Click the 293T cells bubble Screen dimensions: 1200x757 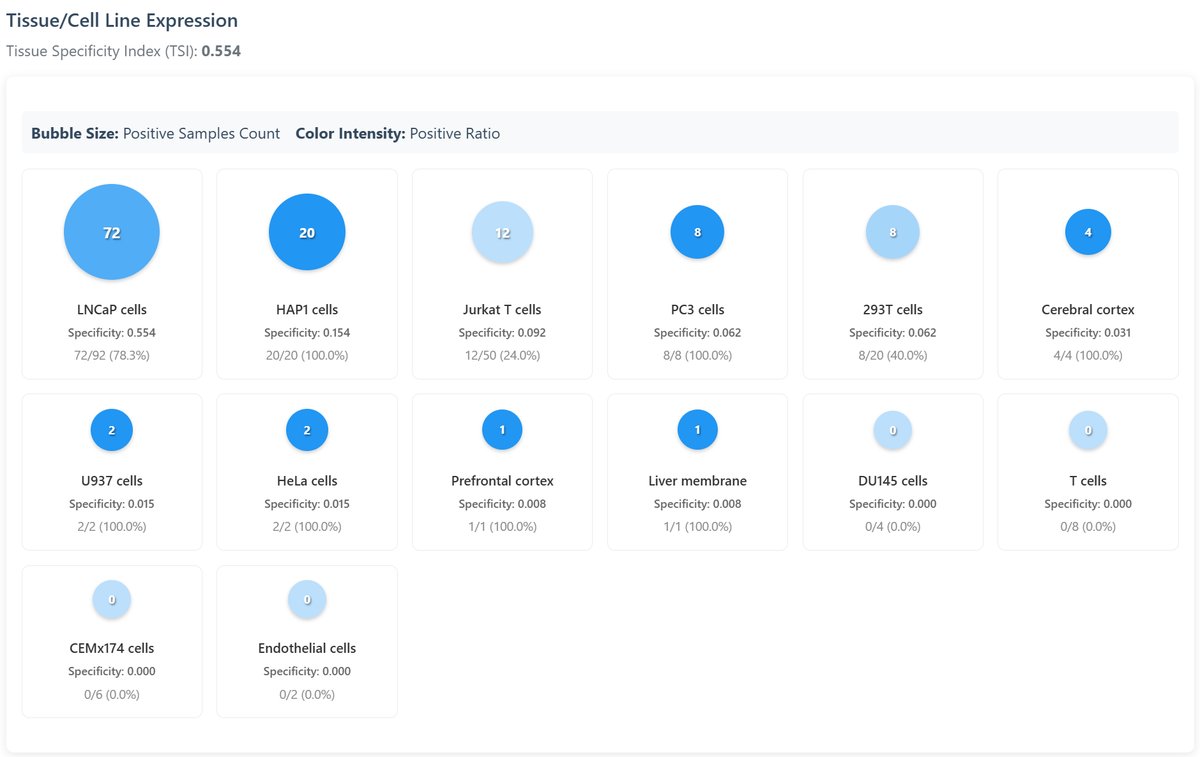pyautogui.click(x=892, y=232)
